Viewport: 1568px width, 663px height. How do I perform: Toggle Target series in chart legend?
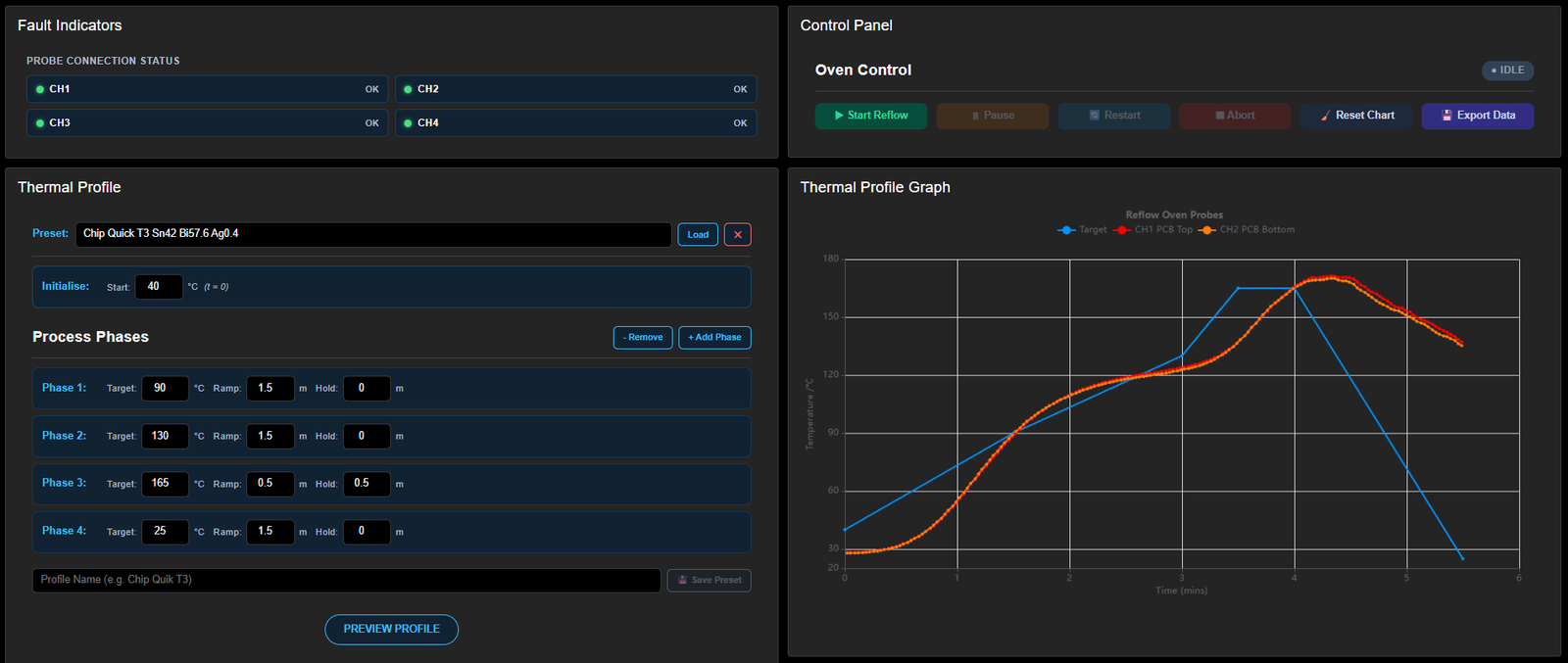point(1082,230)
